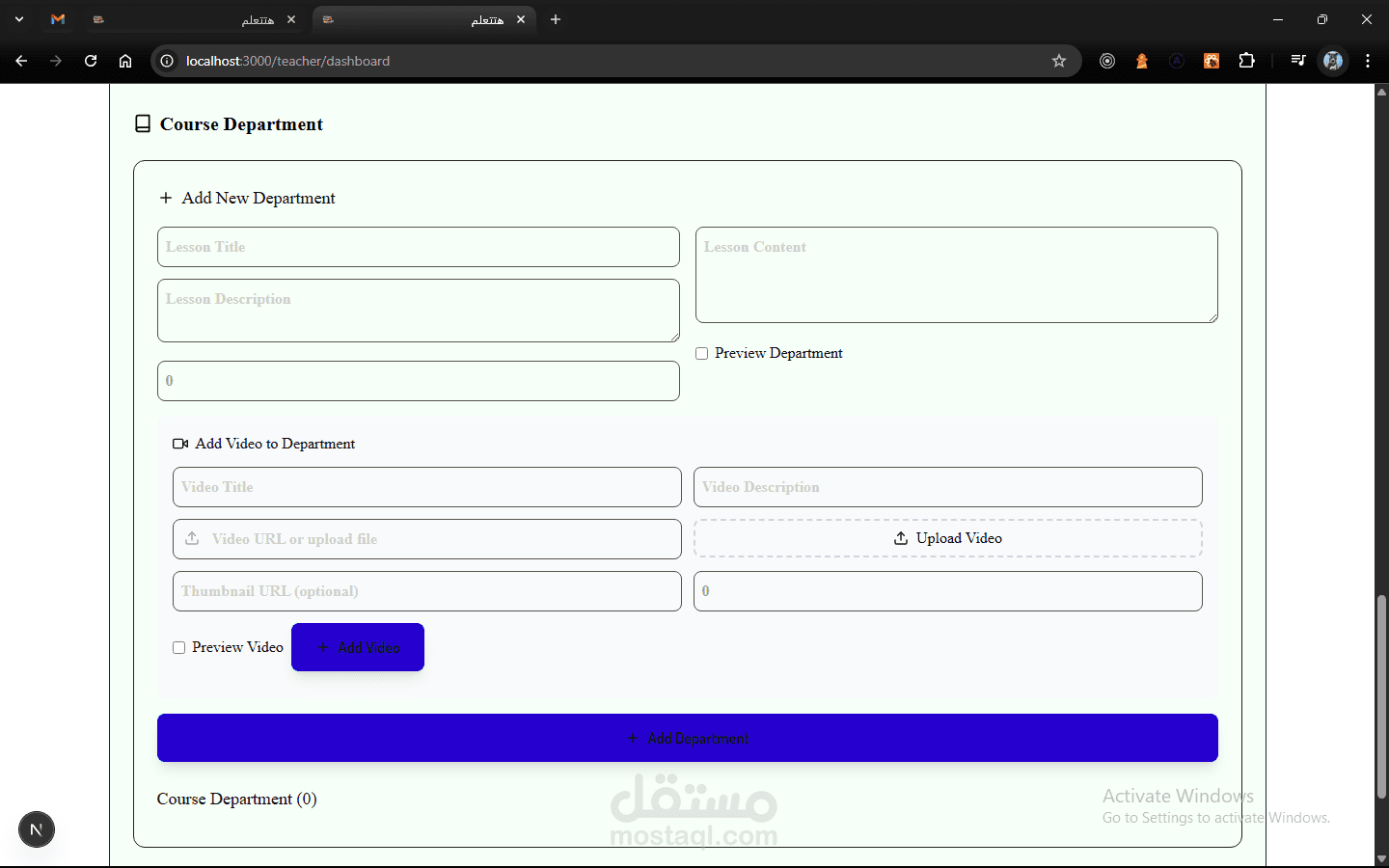Click the Add New Department label
This screenshot has width=1389, height=868.
click(259, 198)
